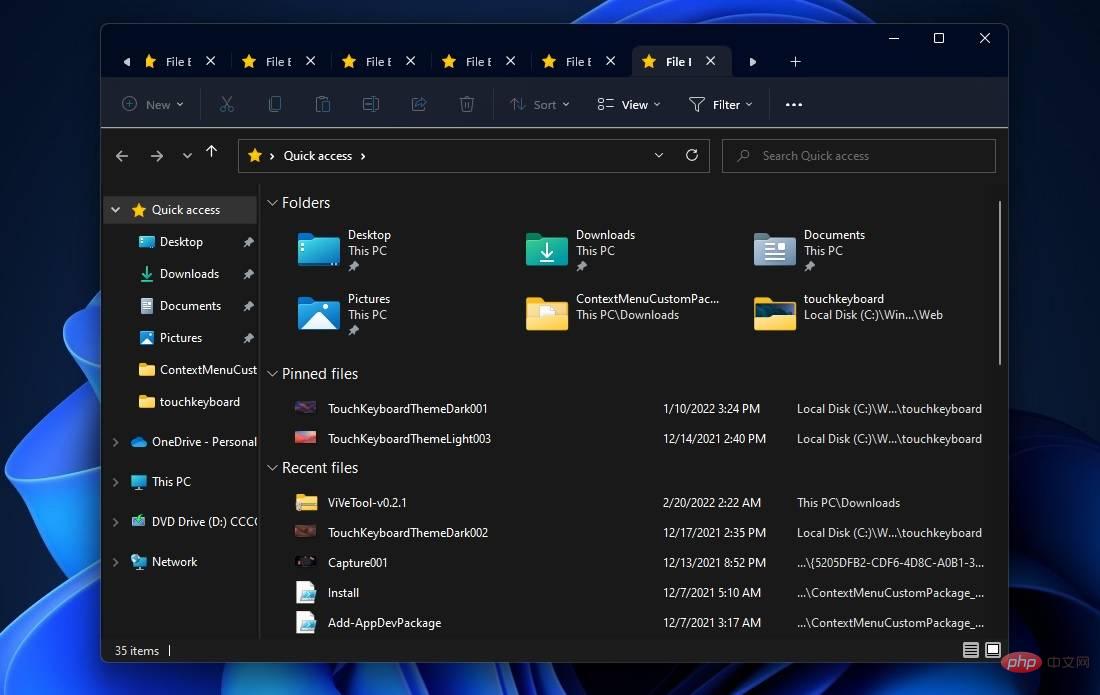Open a new File Explorer tab
This screenshot has width=1100, height=695.
(x=796, y=61)
